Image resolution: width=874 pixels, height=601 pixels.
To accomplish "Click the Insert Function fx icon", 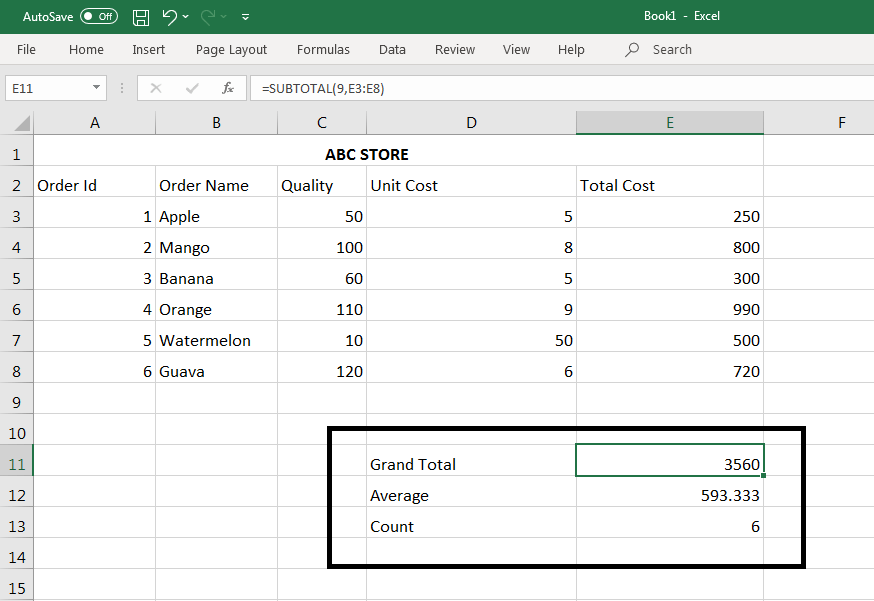I will click(x=228, y=88).
